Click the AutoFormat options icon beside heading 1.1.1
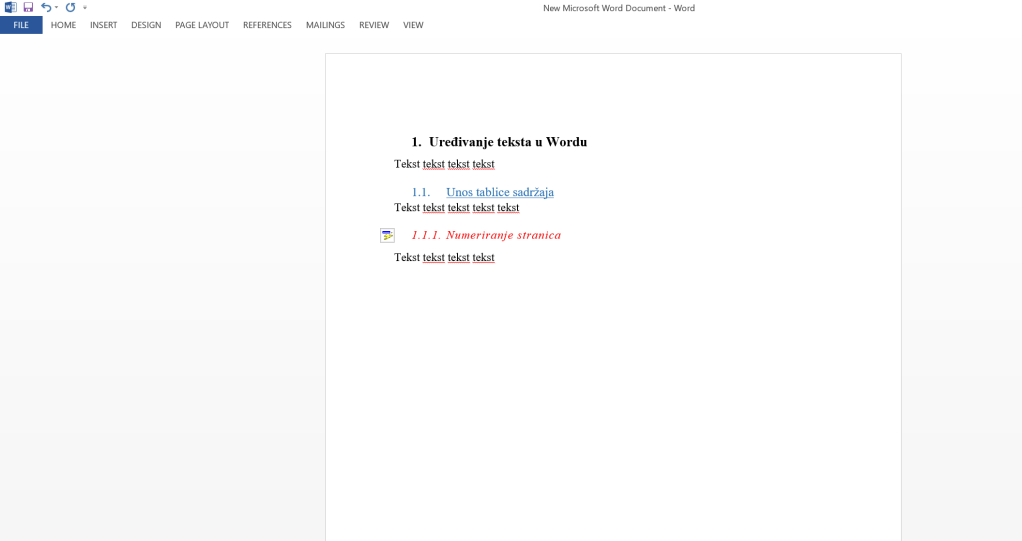This screenshot has height=541, width=1022. (387, 236)
